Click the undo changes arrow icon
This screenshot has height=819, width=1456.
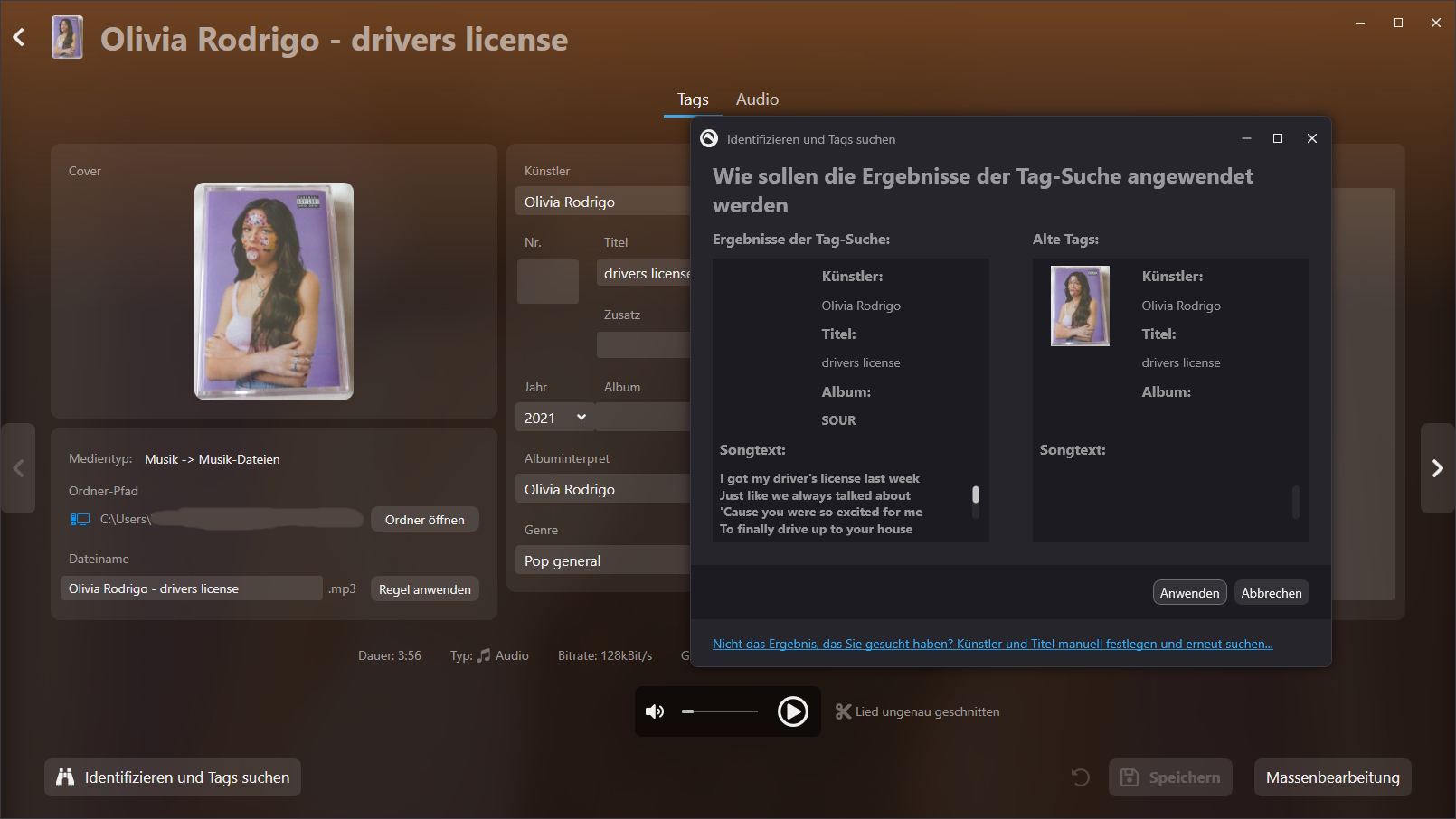(x=1080, y=777)
